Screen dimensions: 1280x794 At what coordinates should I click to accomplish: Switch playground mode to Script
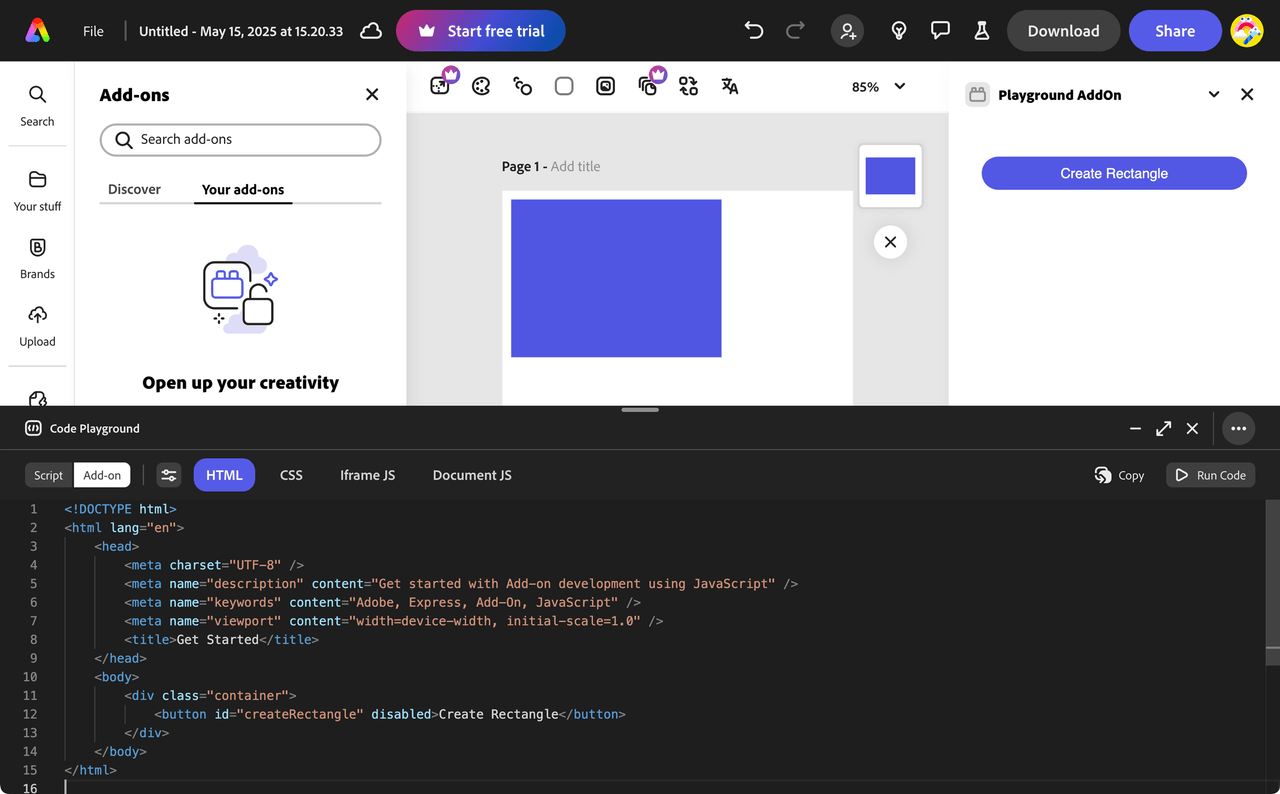48,475
